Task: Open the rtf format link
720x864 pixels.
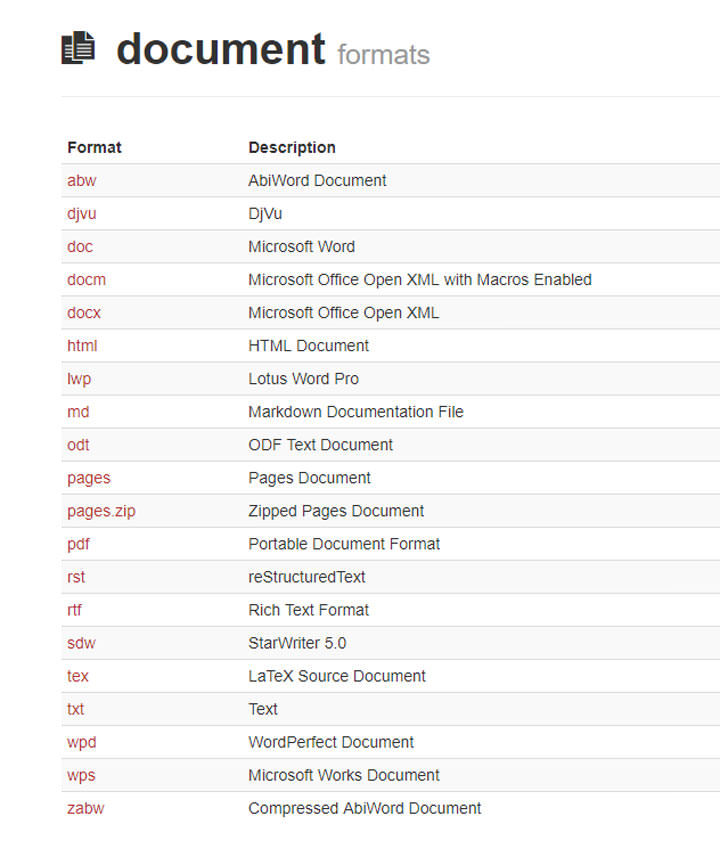Action: (x=76, y=610)
